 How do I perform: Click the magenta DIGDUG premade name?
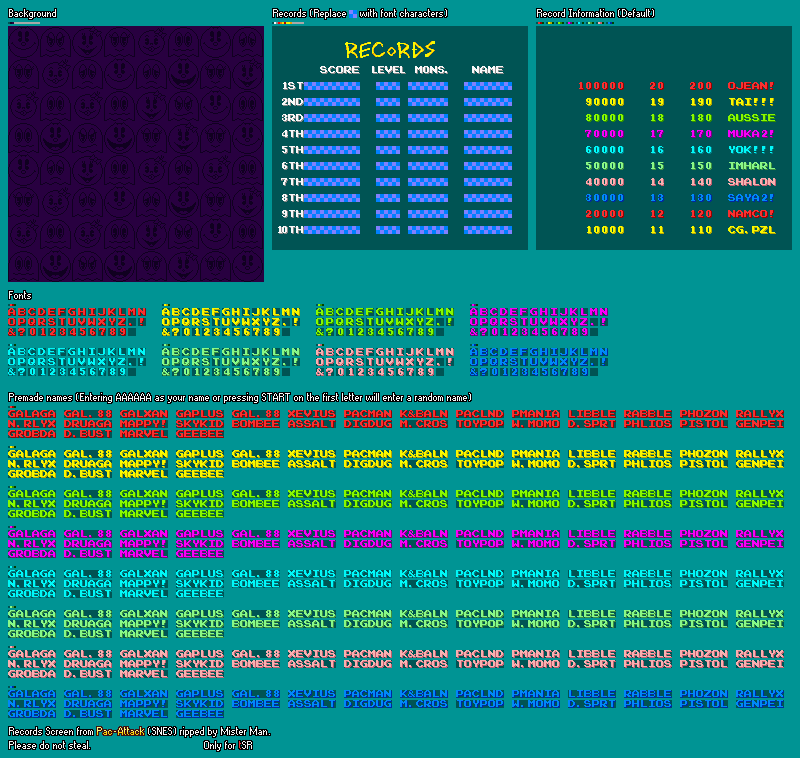click(x=367, y=544)
